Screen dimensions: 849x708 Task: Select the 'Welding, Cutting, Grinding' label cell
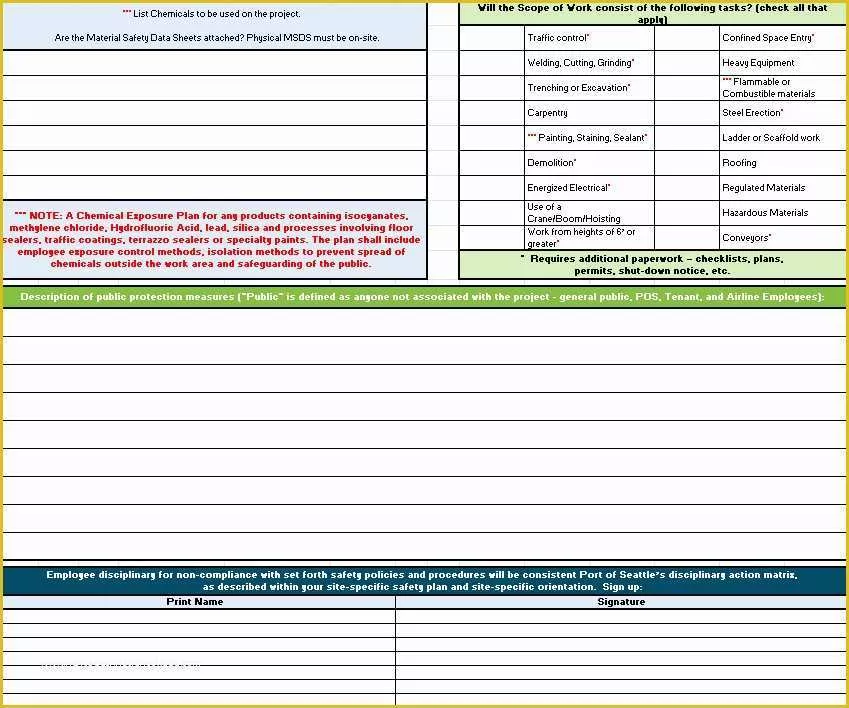pos(589,63)
